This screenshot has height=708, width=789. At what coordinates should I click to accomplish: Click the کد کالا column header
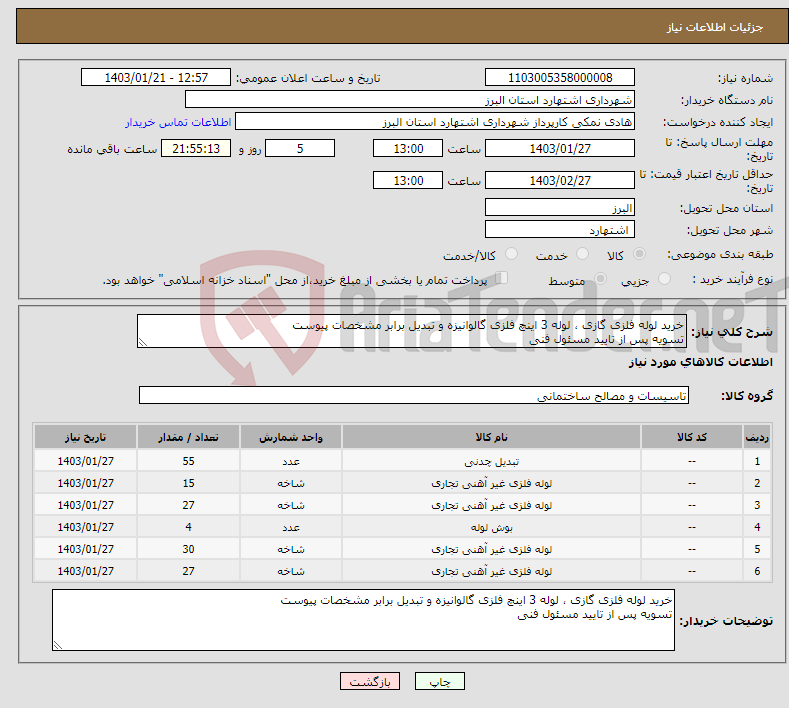tap(692, 437)
